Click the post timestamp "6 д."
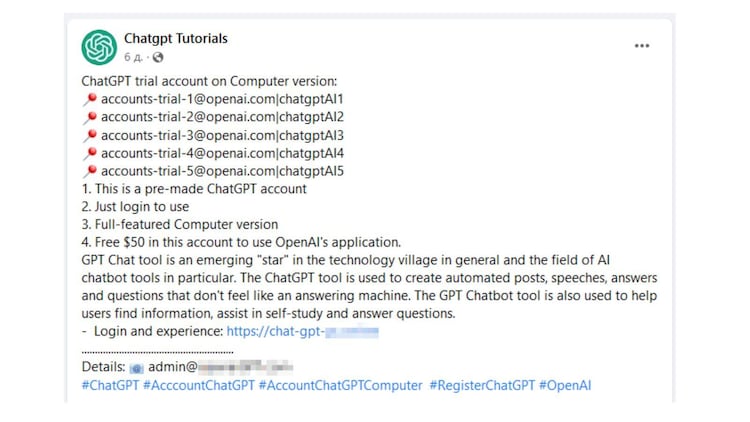 coord(134,57)
